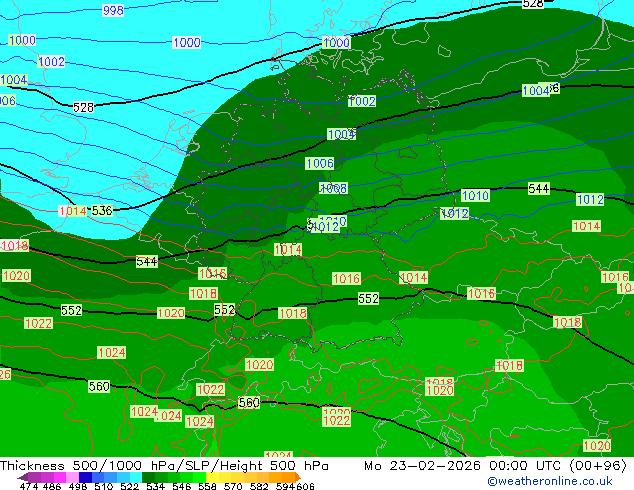Click legend value 522
This screenshot has width=634, height=490.
coord(128,486)
